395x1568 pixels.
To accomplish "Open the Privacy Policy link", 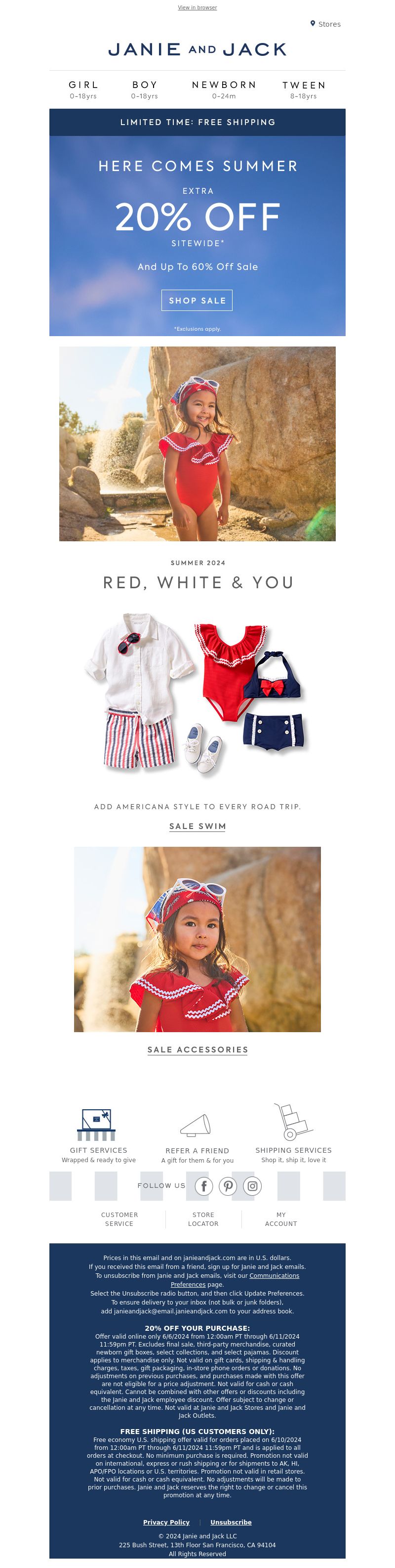I will tap(166, 1522).
